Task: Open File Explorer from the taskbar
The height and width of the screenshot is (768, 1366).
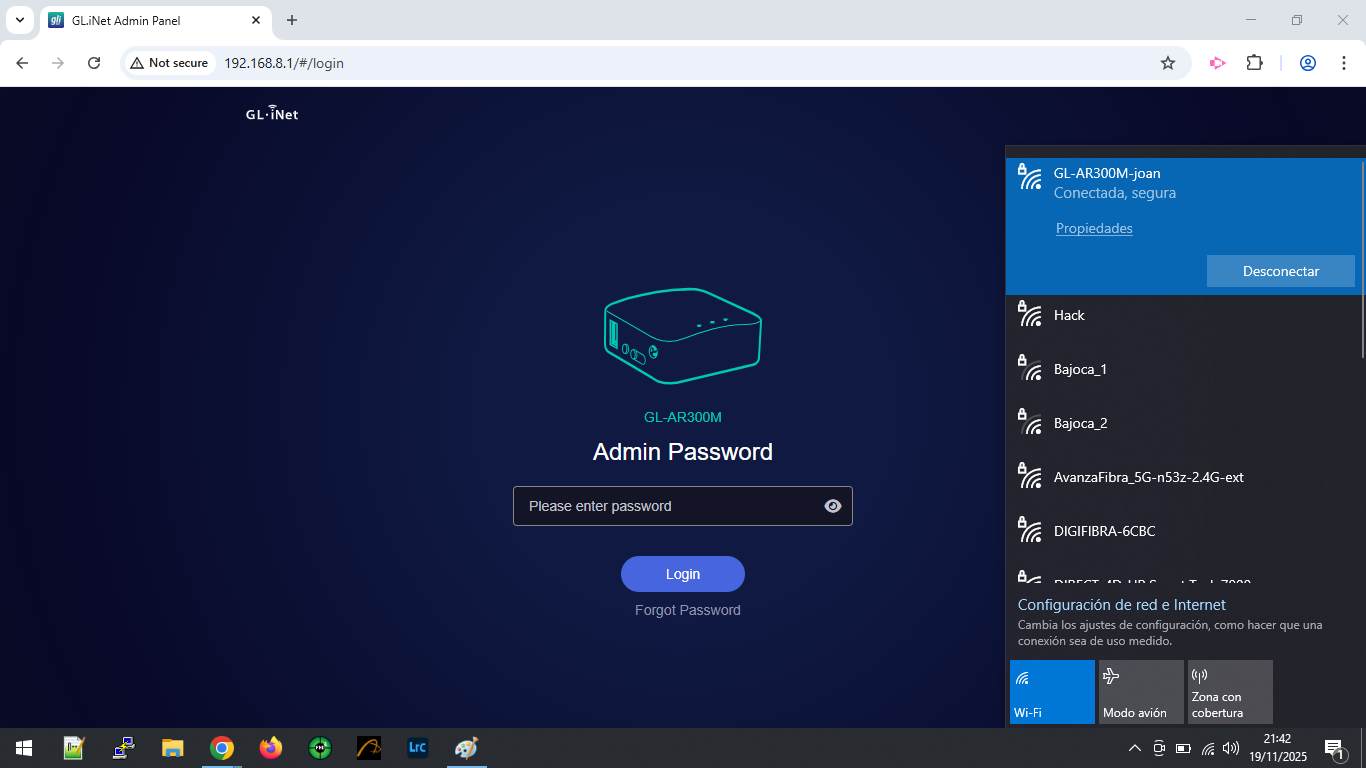Action: 172,747
